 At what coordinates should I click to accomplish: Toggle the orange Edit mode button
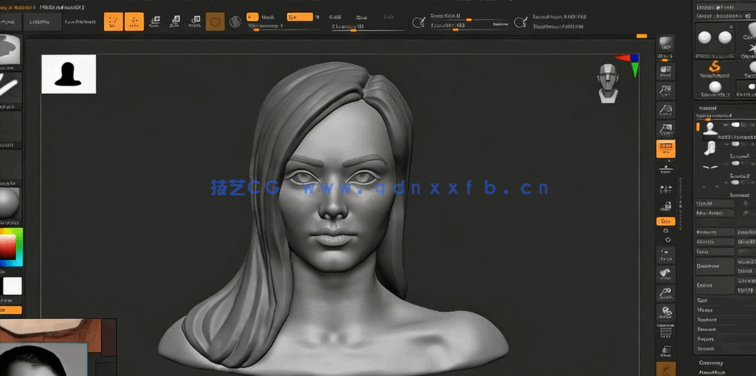(x=113, y=22)
